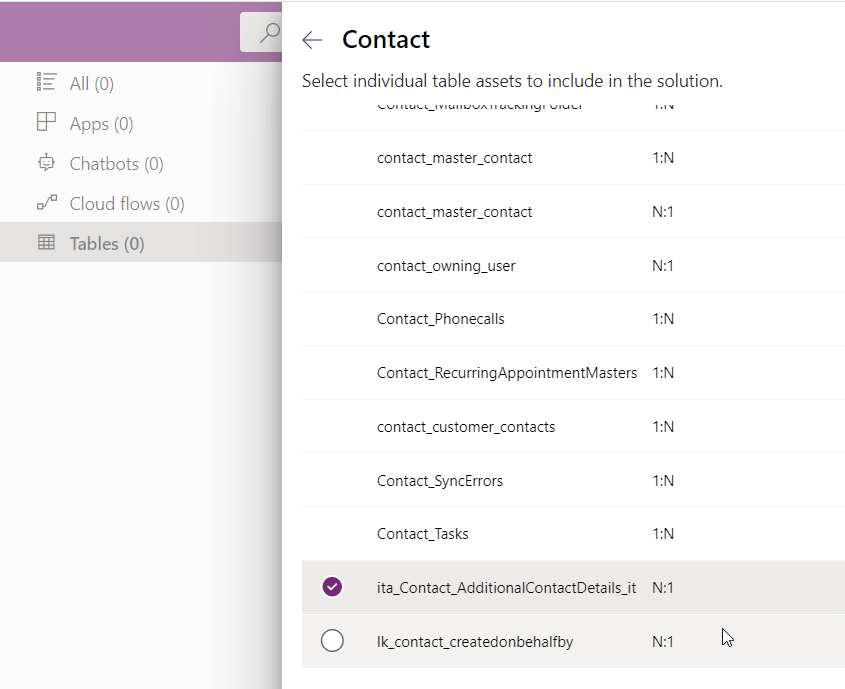Click the Apps grid icon

click(x=46, y=123)
